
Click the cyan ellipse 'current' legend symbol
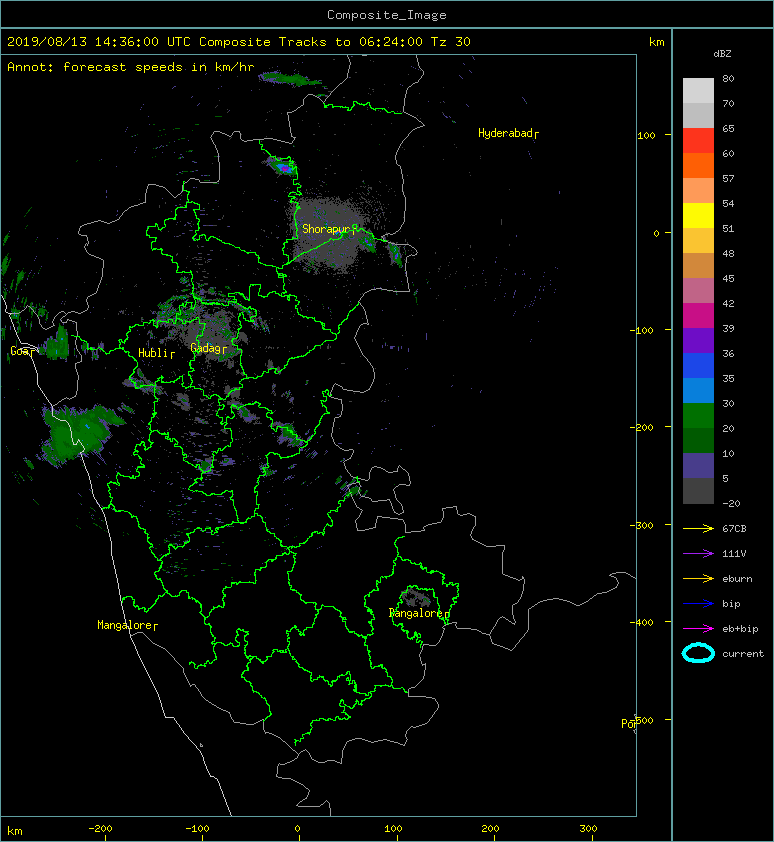coord(698,654)
